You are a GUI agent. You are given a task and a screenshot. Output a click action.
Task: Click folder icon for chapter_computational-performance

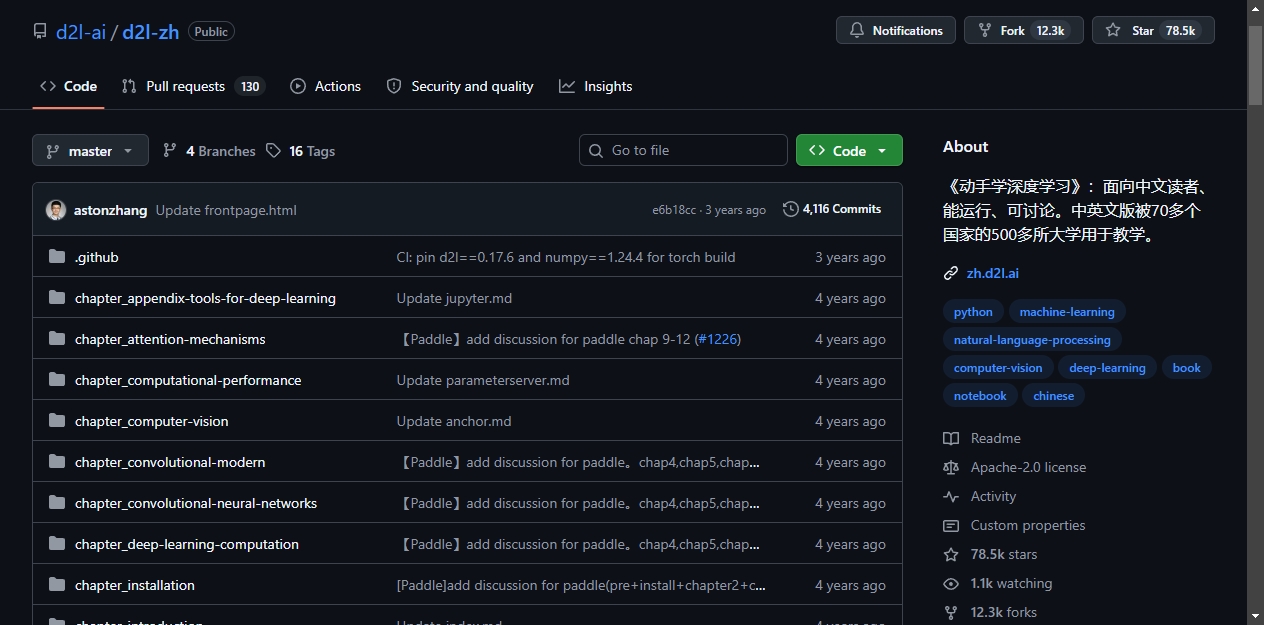(57, 380)
